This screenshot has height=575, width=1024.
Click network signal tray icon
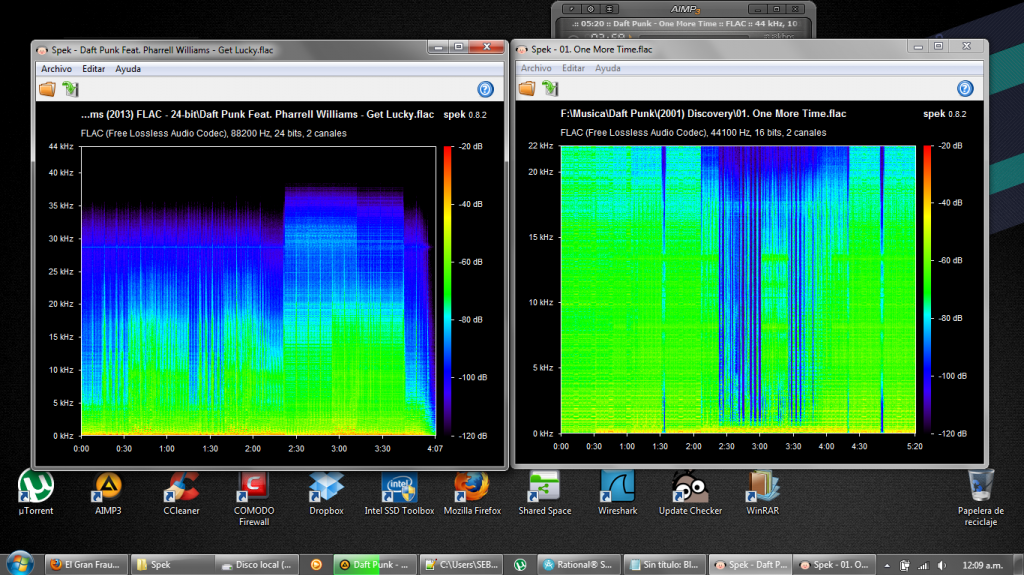[x=923, y=565]
